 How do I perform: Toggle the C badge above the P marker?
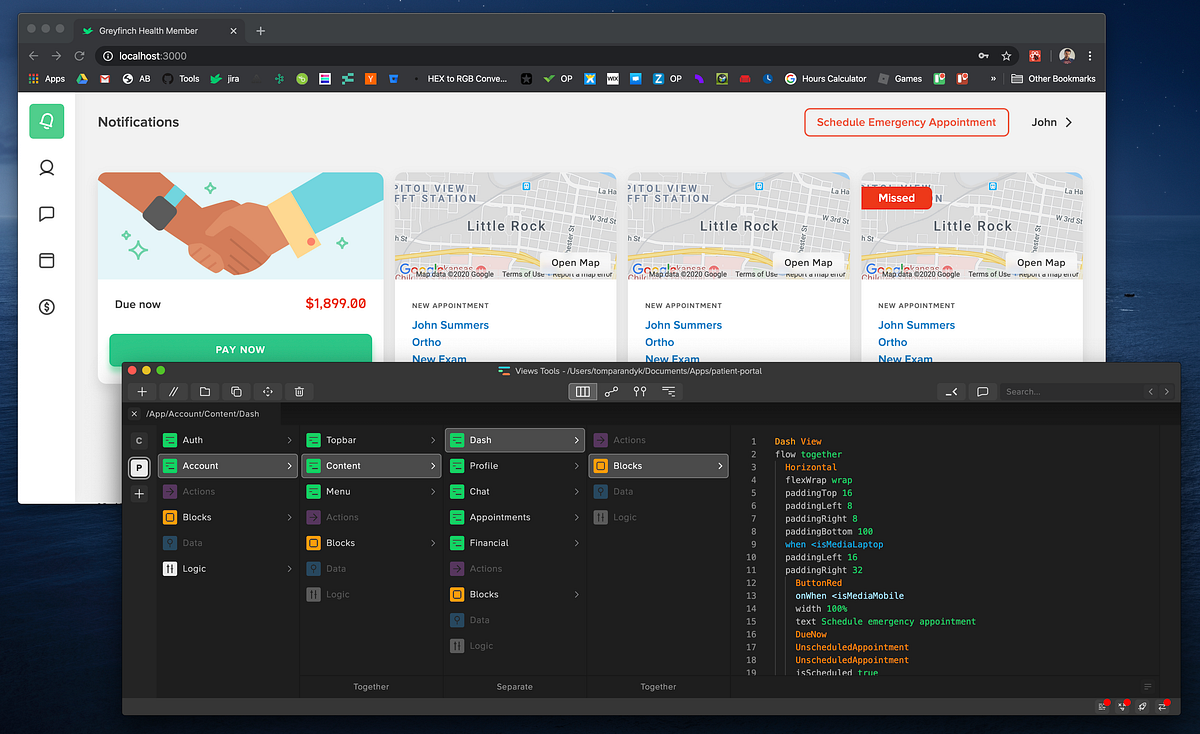[139, 440]
